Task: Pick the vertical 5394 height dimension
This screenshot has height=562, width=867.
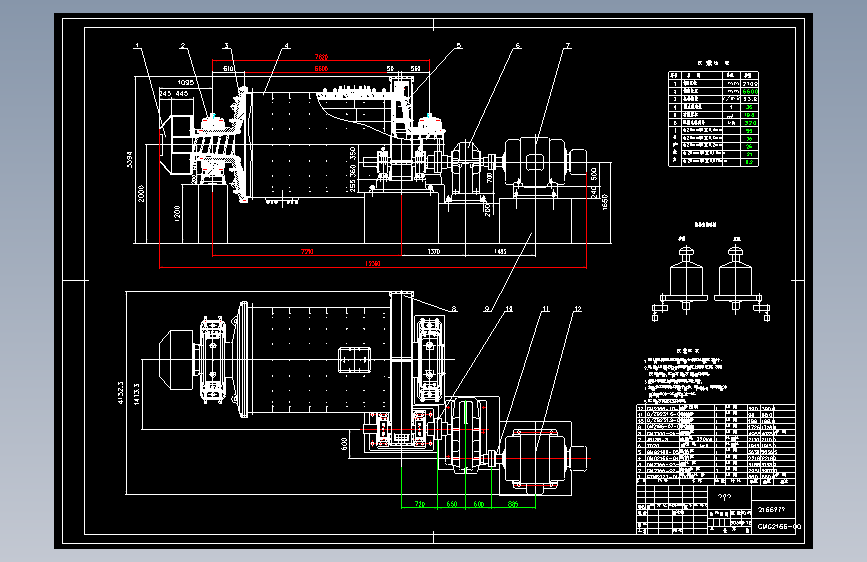Action: point(130,160)
